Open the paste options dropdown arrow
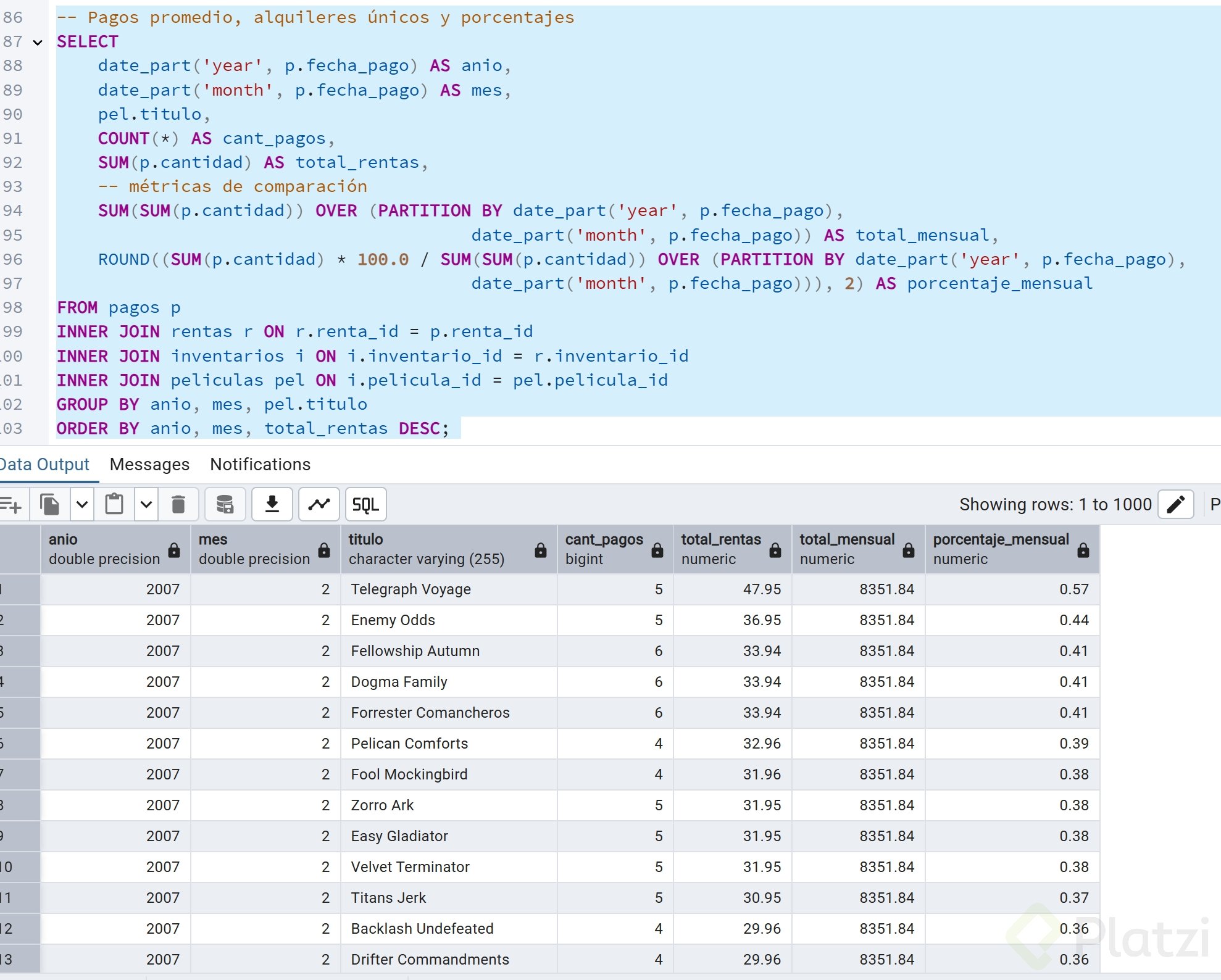The width and height of the screenshot is (1221, 980). 146,505
